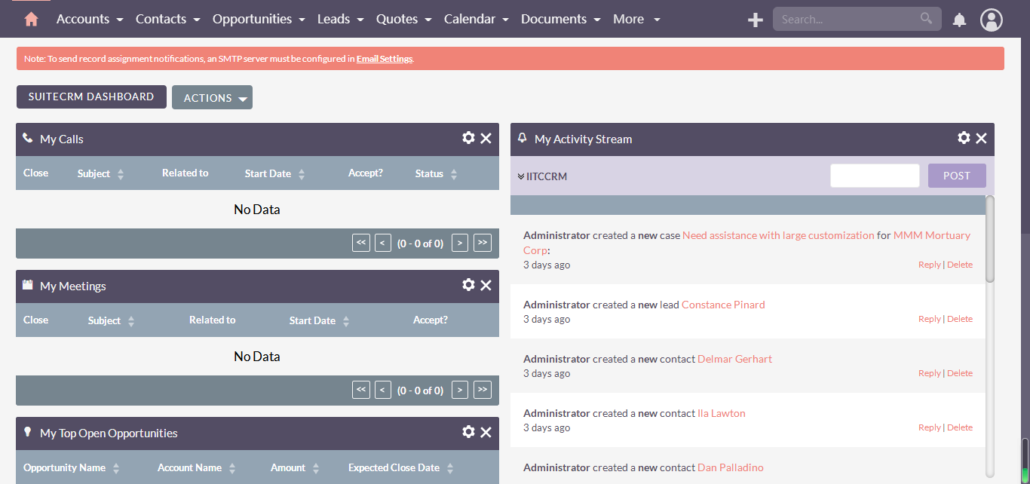The image size is (1030, 484).
Task: Open the notifications bell
Action: point(959,20)
